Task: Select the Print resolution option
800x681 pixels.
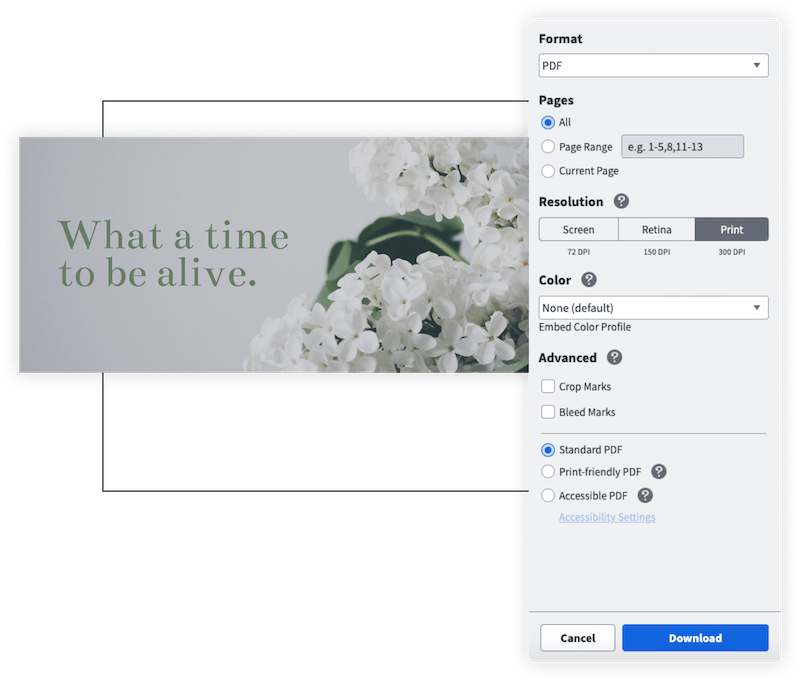Action: pyautogui.click(x=732, y=230)
